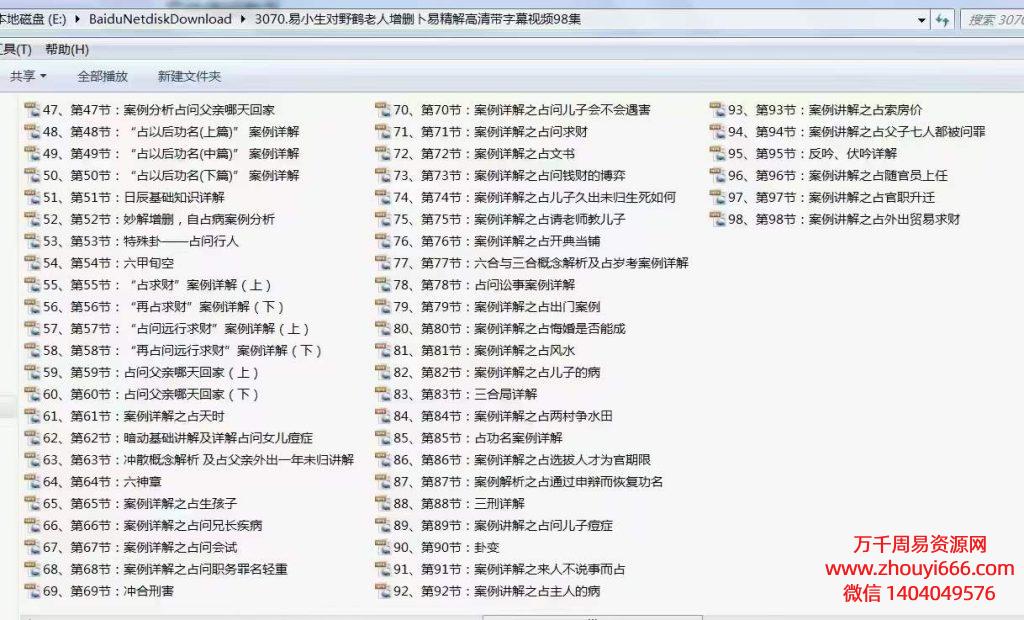Select the icon of 90、第90节:卦变
The image size is (1024, 620).
(x=382, y=547)
